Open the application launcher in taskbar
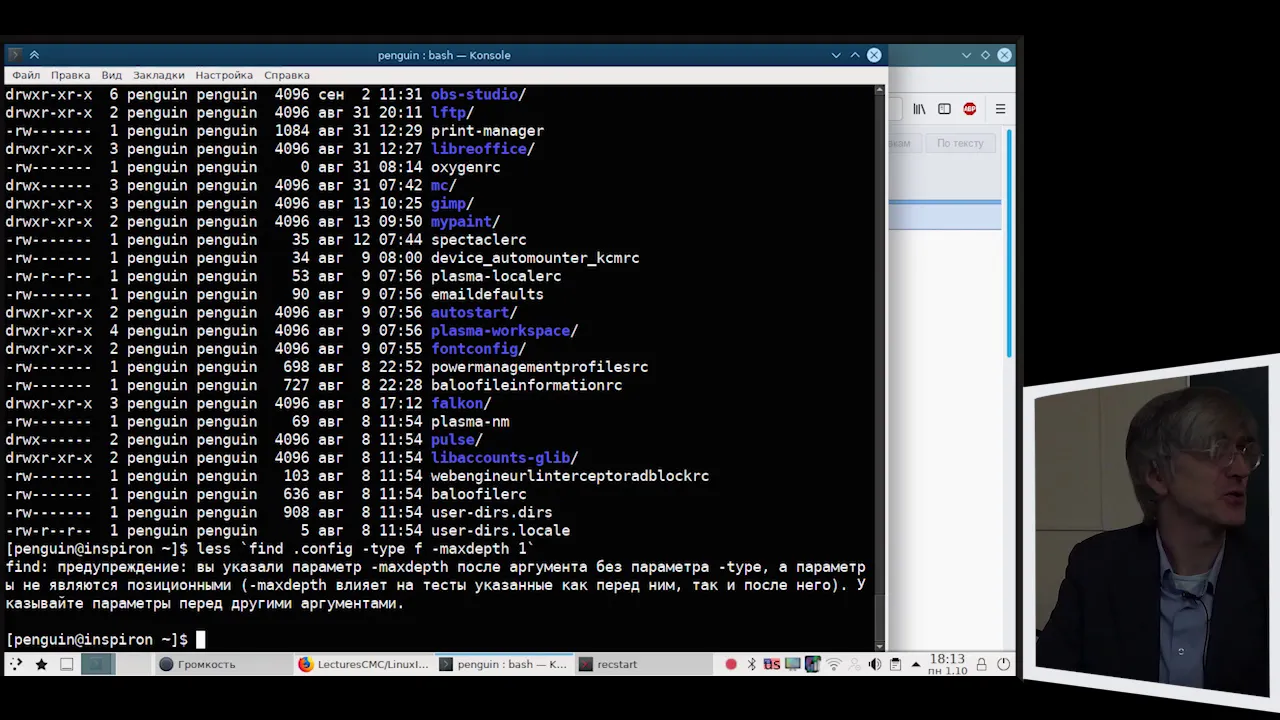The image size is (1280, 720). point(16,664)
